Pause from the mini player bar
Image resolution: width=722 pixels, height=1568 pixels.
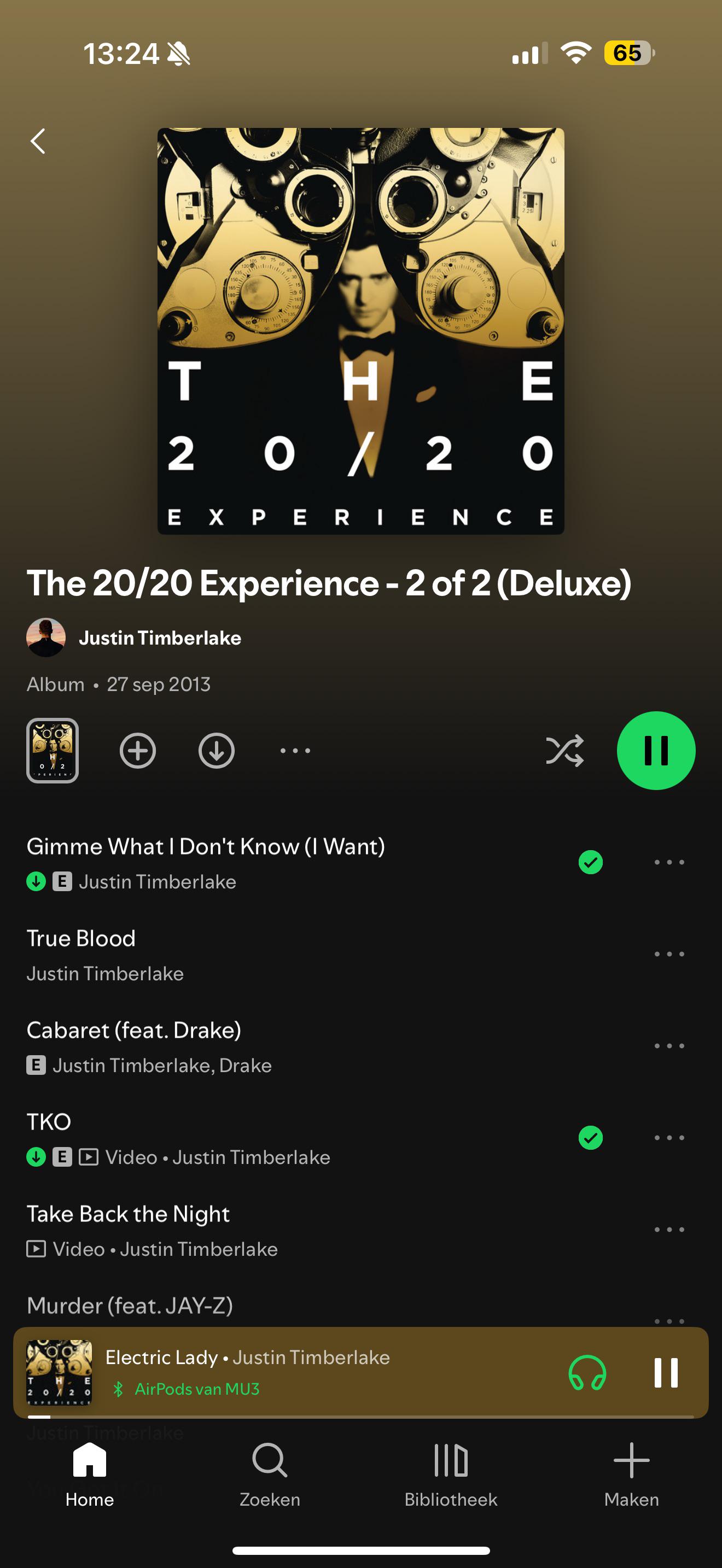coord(665,1373)
